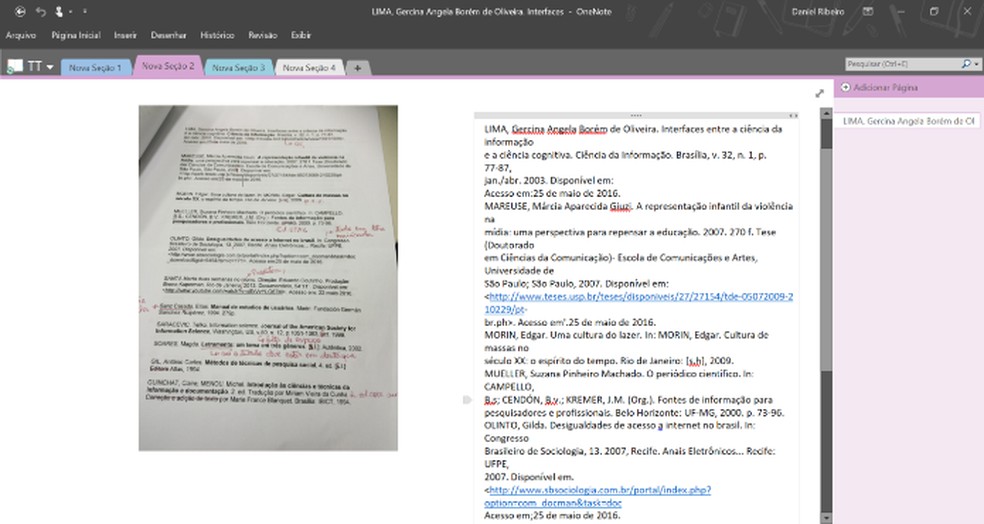Click the notebook icon beside TT
This screenshot has width=984, height=524.
pyautogui.click(x=14, y=66)
